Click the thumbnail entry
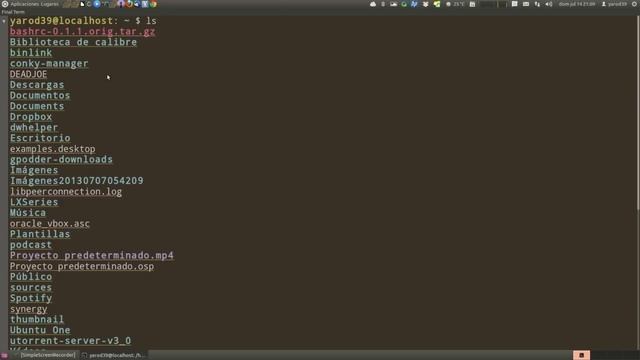This screenshot has width=640, height=360. pos(37,319)
